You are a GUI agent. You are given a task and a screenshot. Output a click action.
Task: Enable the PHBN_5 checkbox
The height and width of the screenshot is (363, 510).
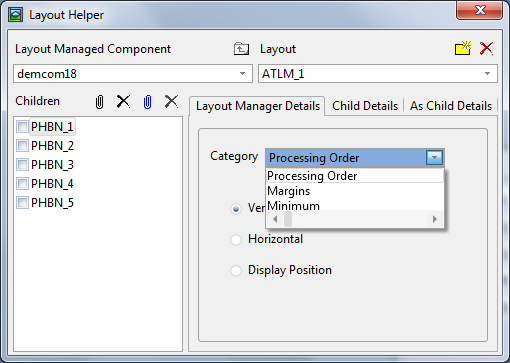tap(22, 203)
